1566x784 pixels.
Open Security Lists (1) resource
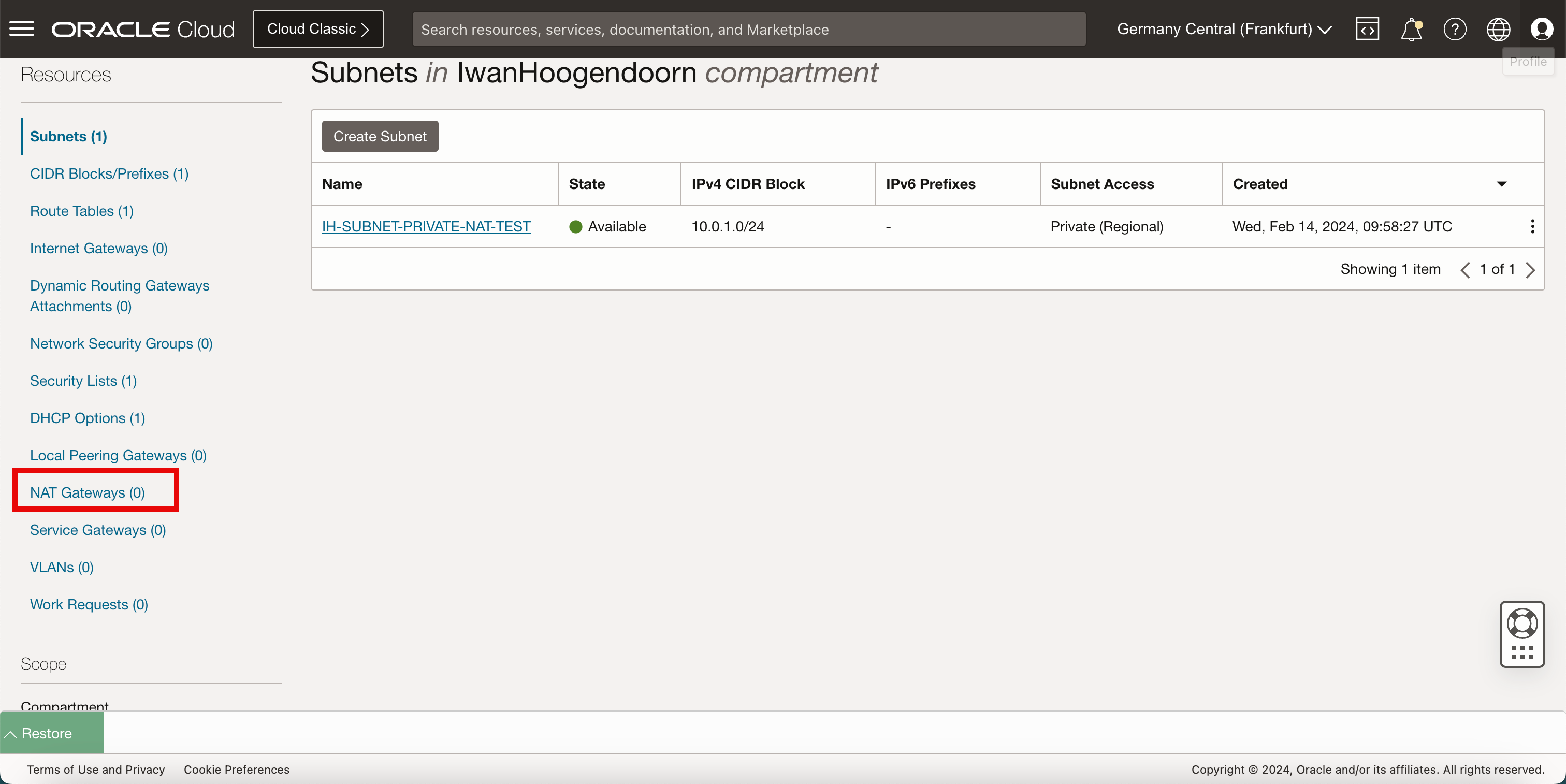[x=83, y=381]
